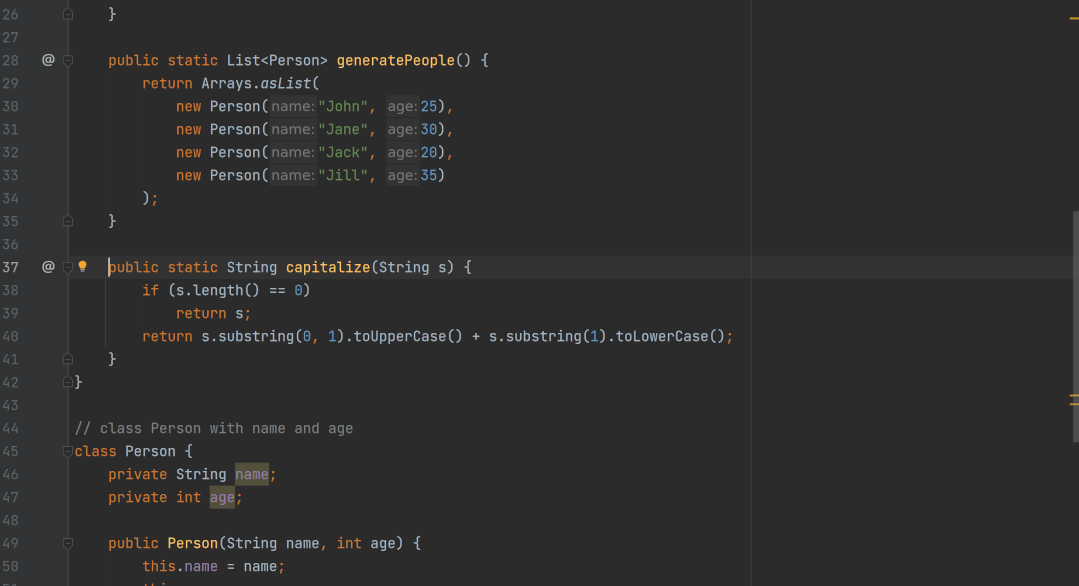This screenshot has height=586, width=1079.
Task: Click the highlighted age field on line 47
Action: [x=222, y=497]
